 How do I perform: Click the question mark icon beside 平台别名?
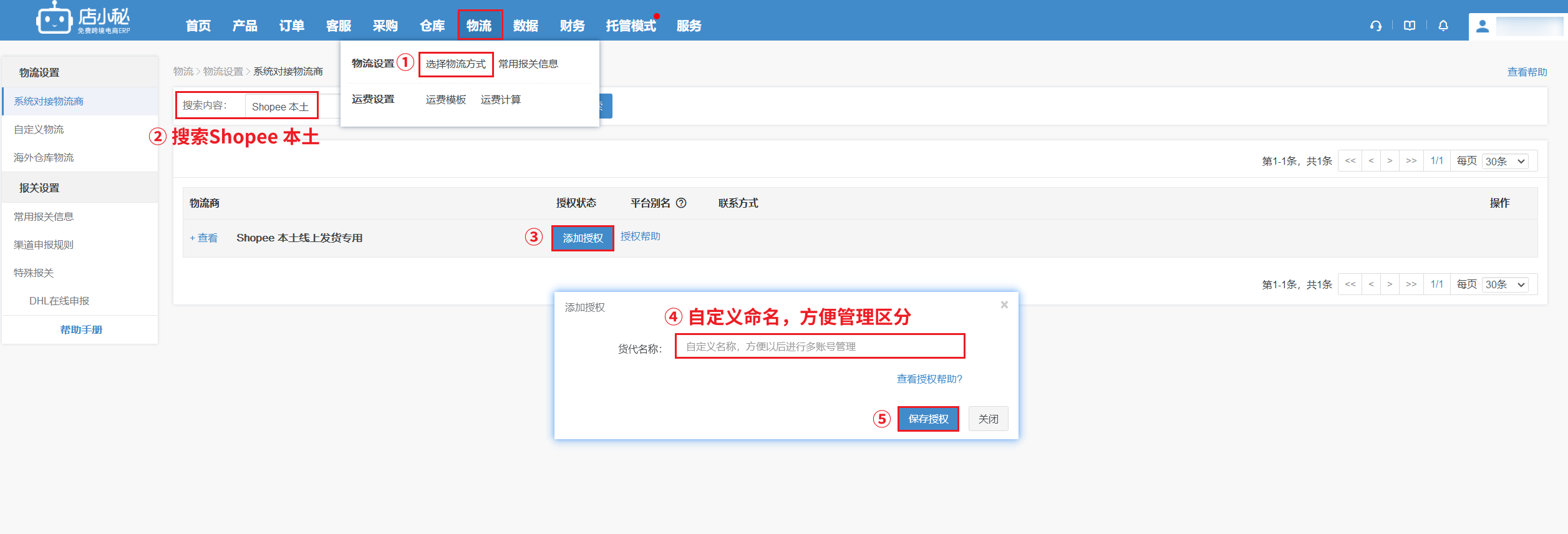pyautogui.click(x=681, y=203)
